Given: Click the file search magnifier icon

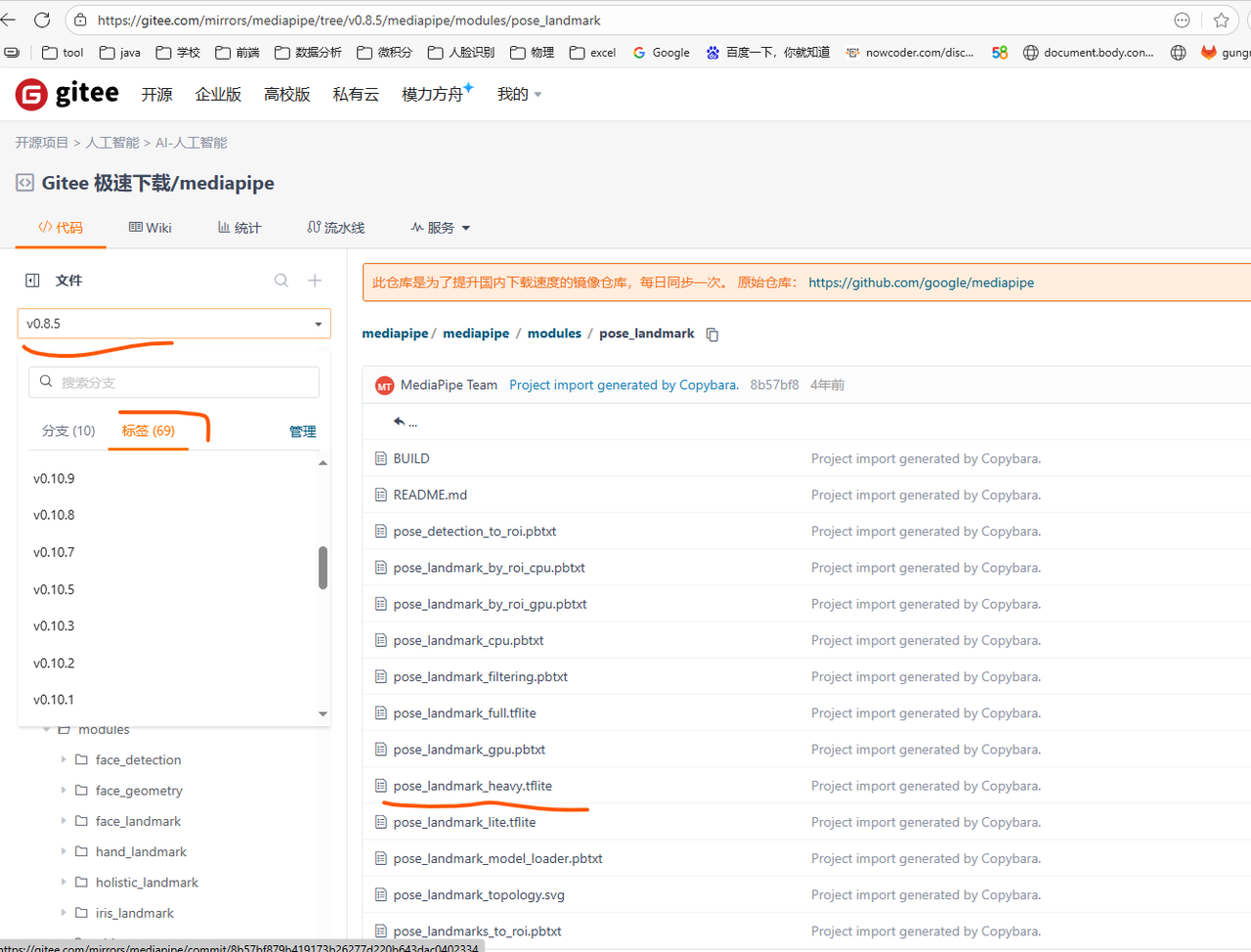Looking at the screenshot, I should tap(281, 281).
